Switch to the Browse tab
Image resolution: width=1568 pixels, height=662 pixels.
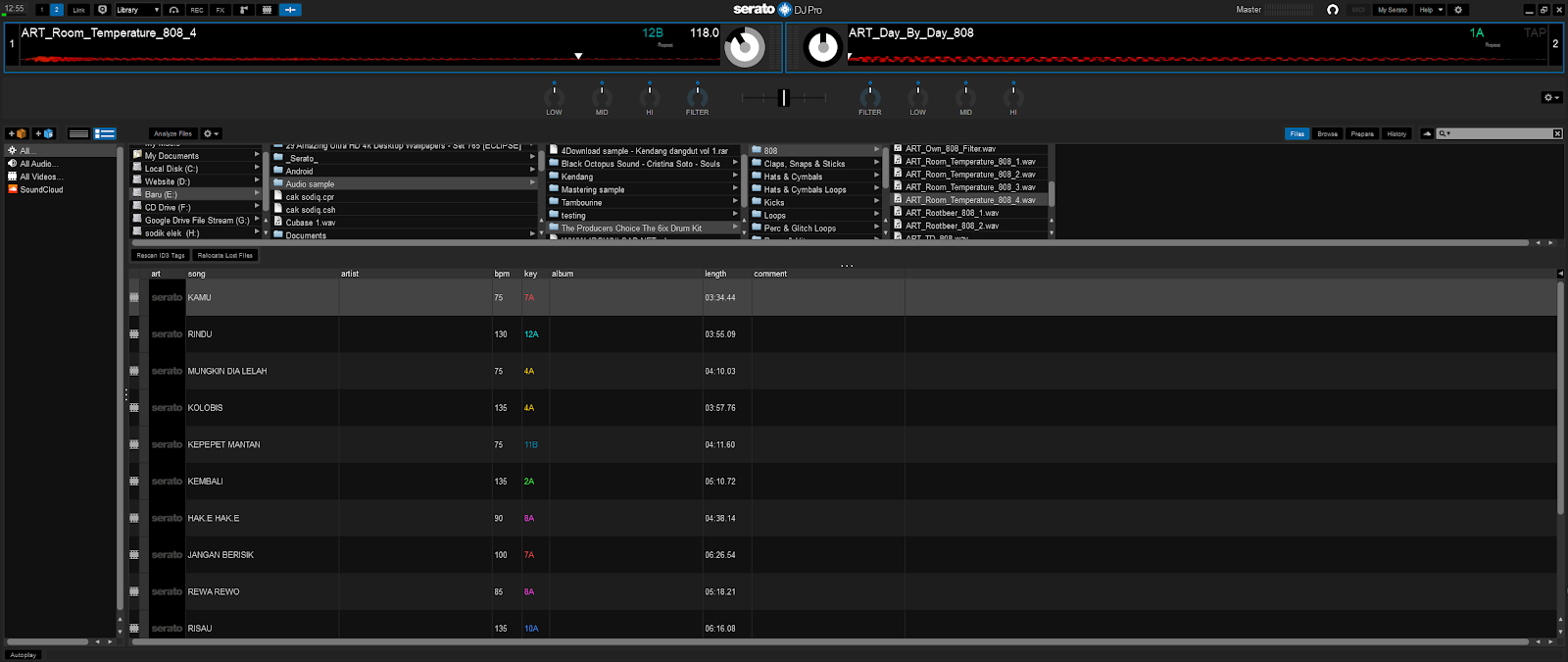pyautogui.click(x=1328, y=133)
